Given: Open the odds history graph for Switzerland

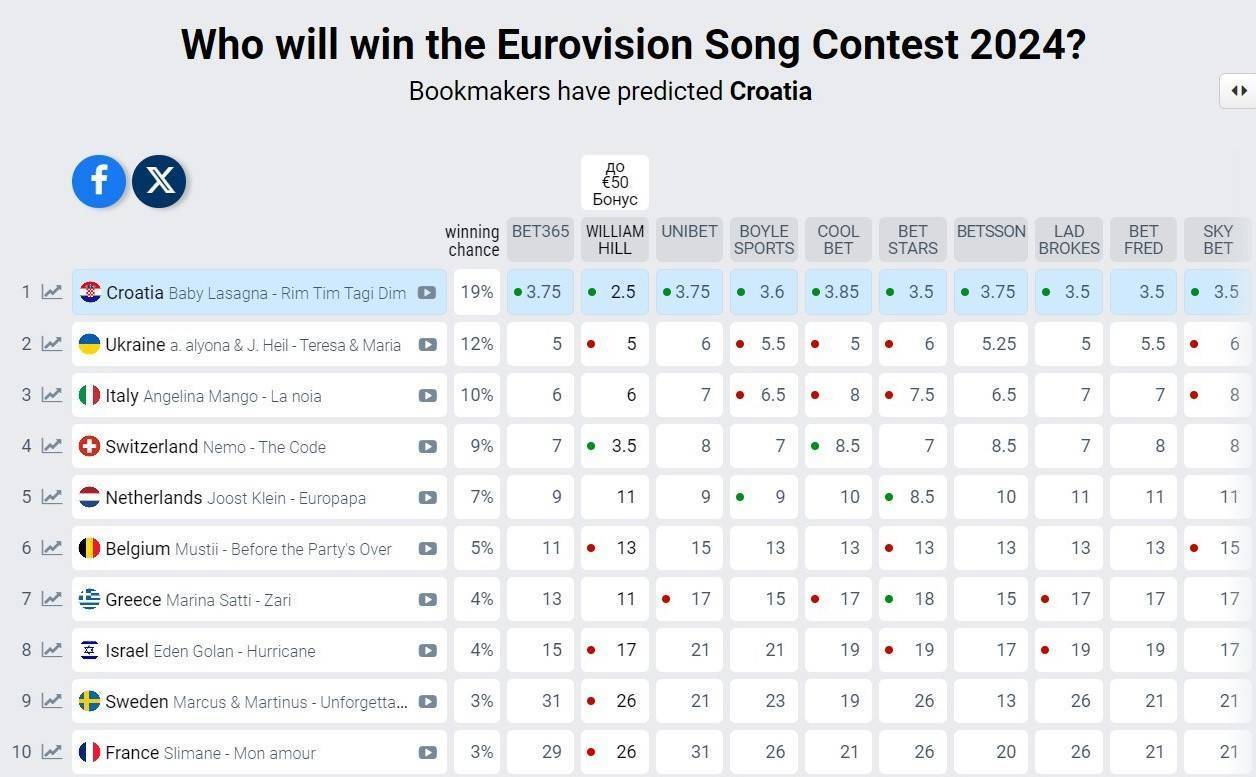Looking at the screenshot, I should 52,446.
